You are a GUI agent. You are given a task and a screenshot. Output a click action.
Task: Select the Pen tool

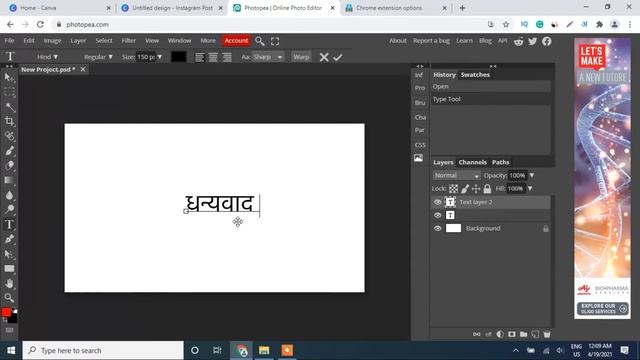coord(9,239)
